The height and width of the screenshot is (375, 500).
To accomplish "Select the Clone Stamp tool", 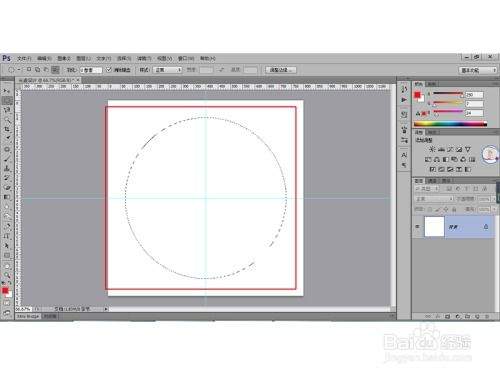I will [x=7, y=169].
